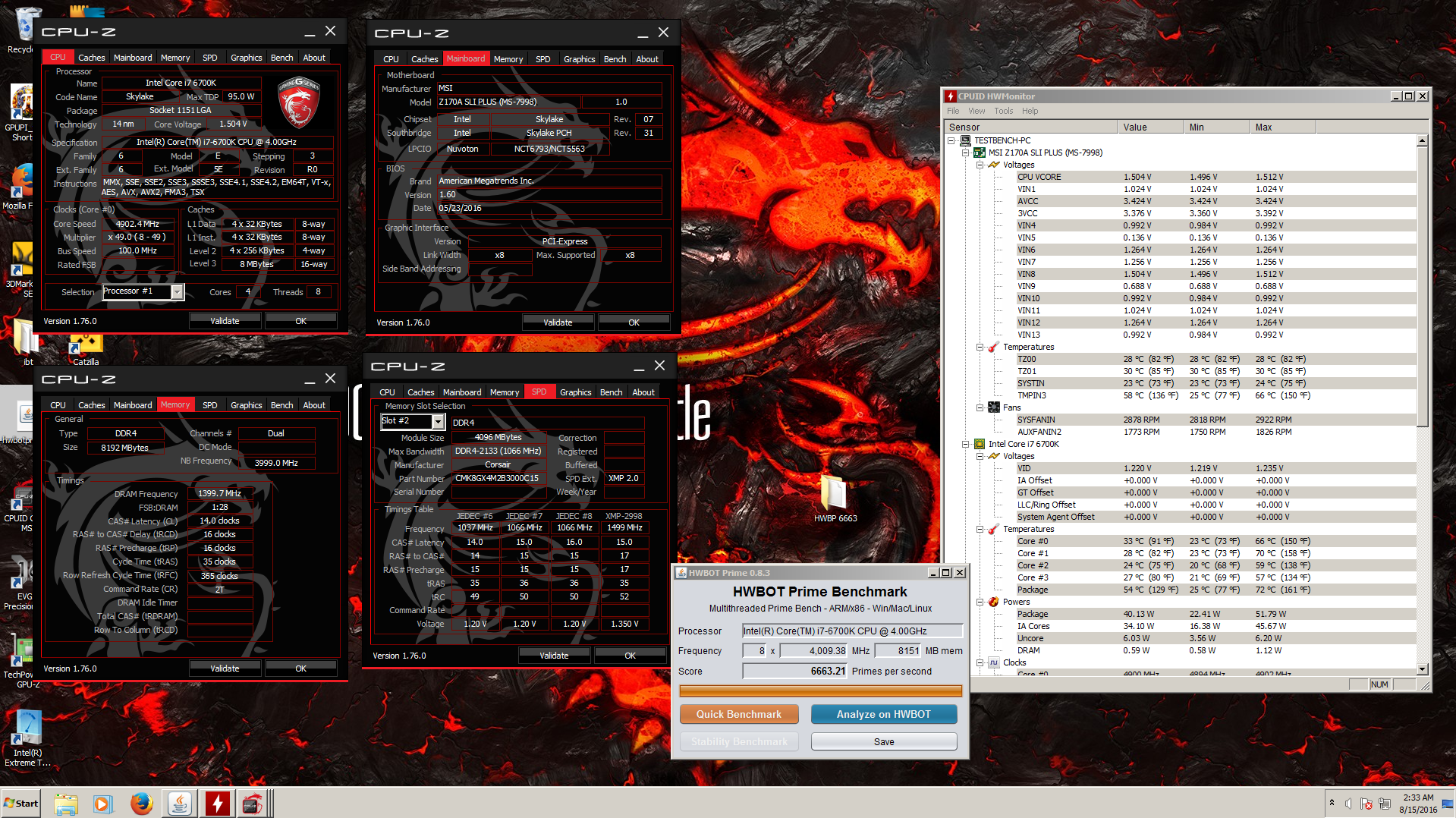Collapse motherboard Voltages section in HWMonitor
1456x818 pixels.
[x=980, y=165]
